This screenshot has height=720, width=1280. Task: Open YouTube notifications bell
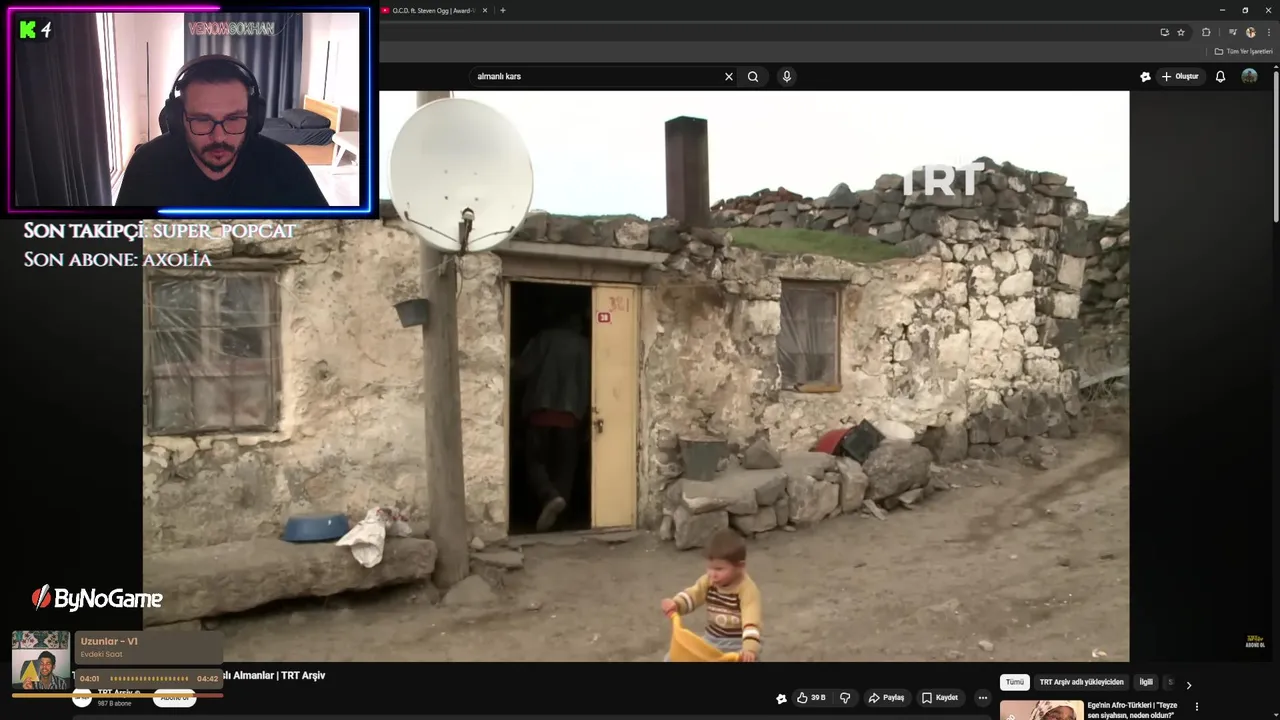(1220, 77)
